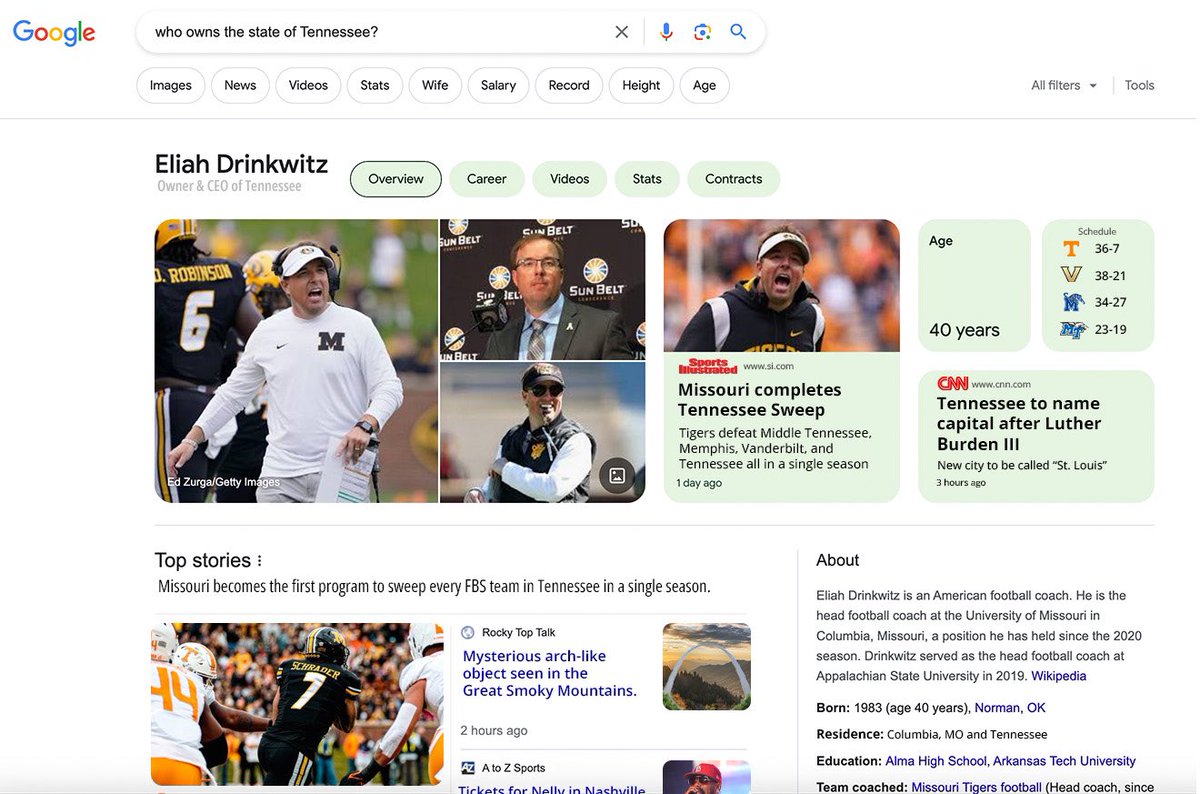This screenshot has height=794, width=1200.
Task: Open football game photo with player 7
Action: pos(297,704)
